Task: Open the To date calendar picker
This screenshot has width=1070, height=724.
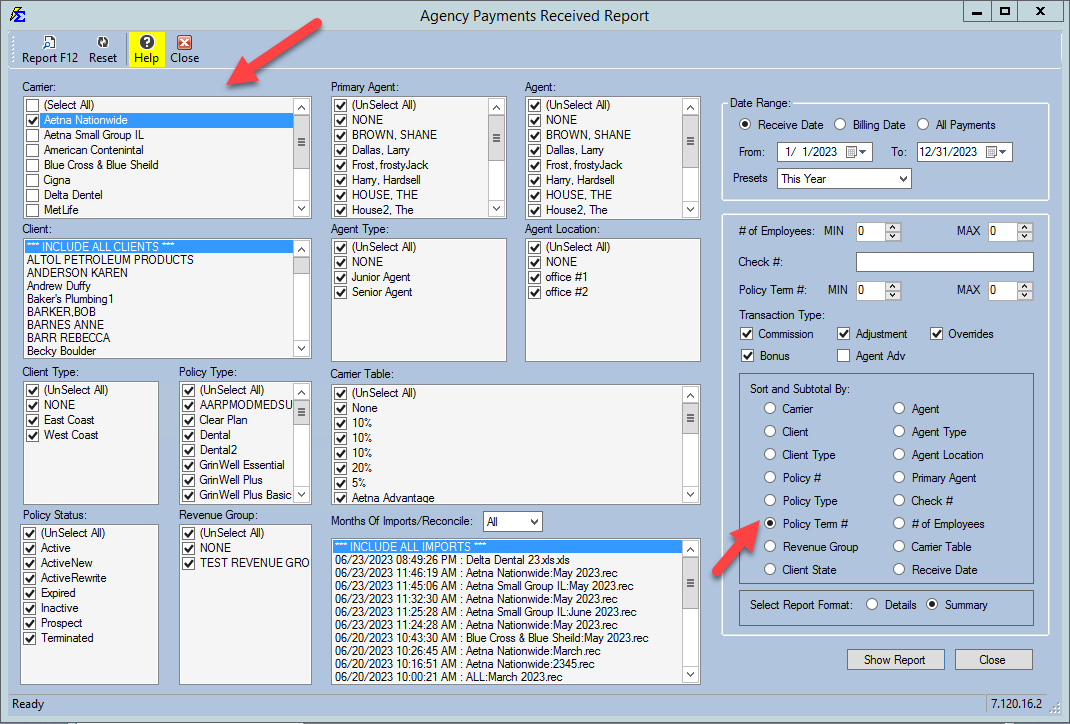Action: click(992, 152)
